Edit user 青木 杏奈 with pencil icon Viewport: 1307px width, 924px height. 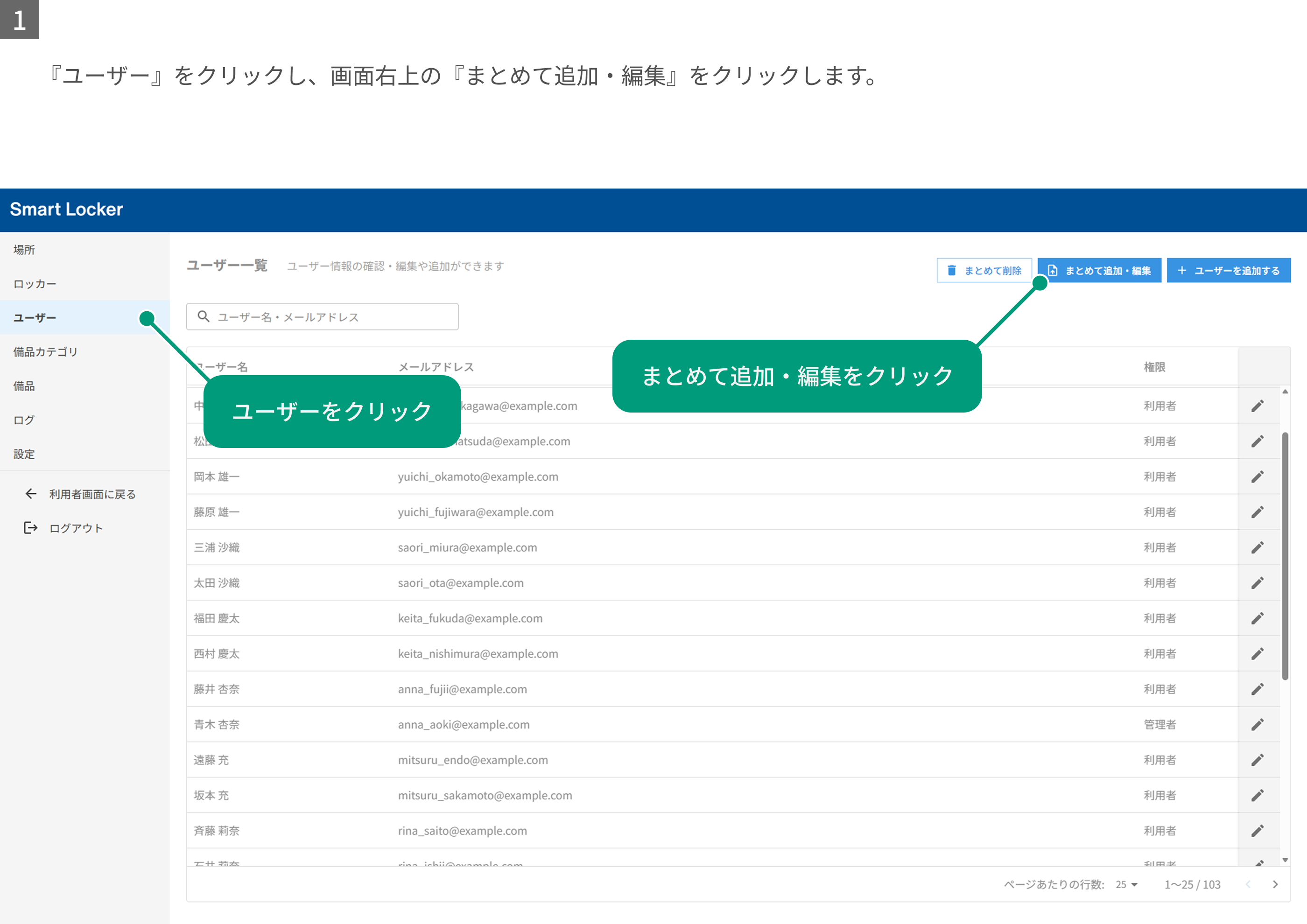tap(1258, 724)
